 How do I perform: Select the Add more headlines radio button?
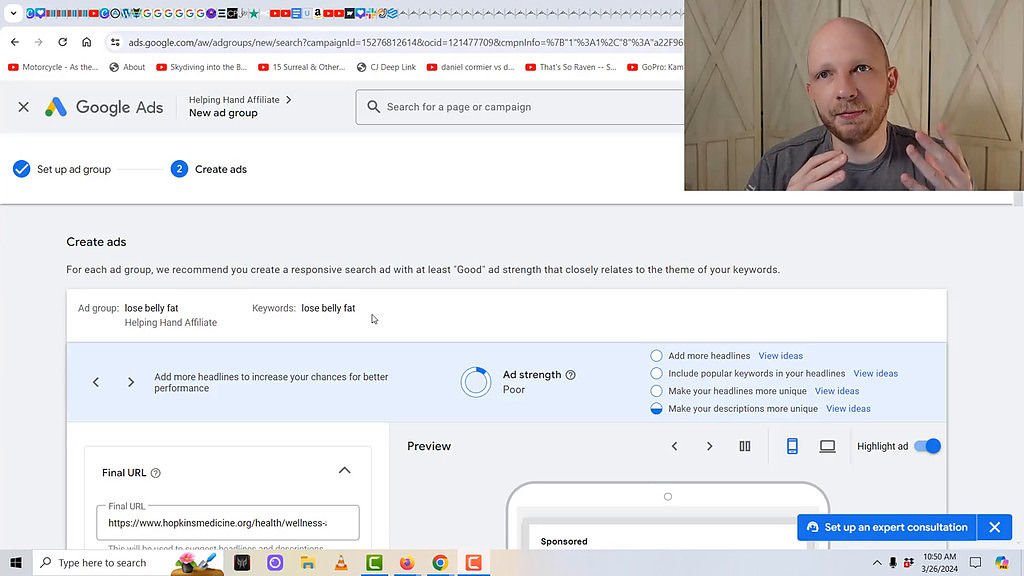655,355
